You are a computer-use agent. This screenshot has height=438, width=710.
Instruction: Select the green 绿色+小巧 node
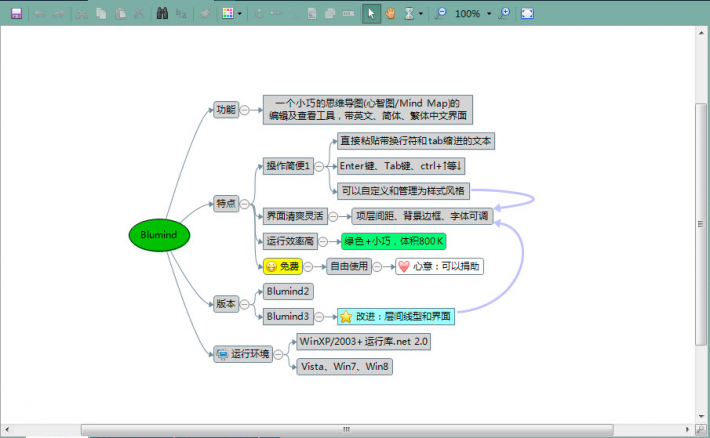393,241
